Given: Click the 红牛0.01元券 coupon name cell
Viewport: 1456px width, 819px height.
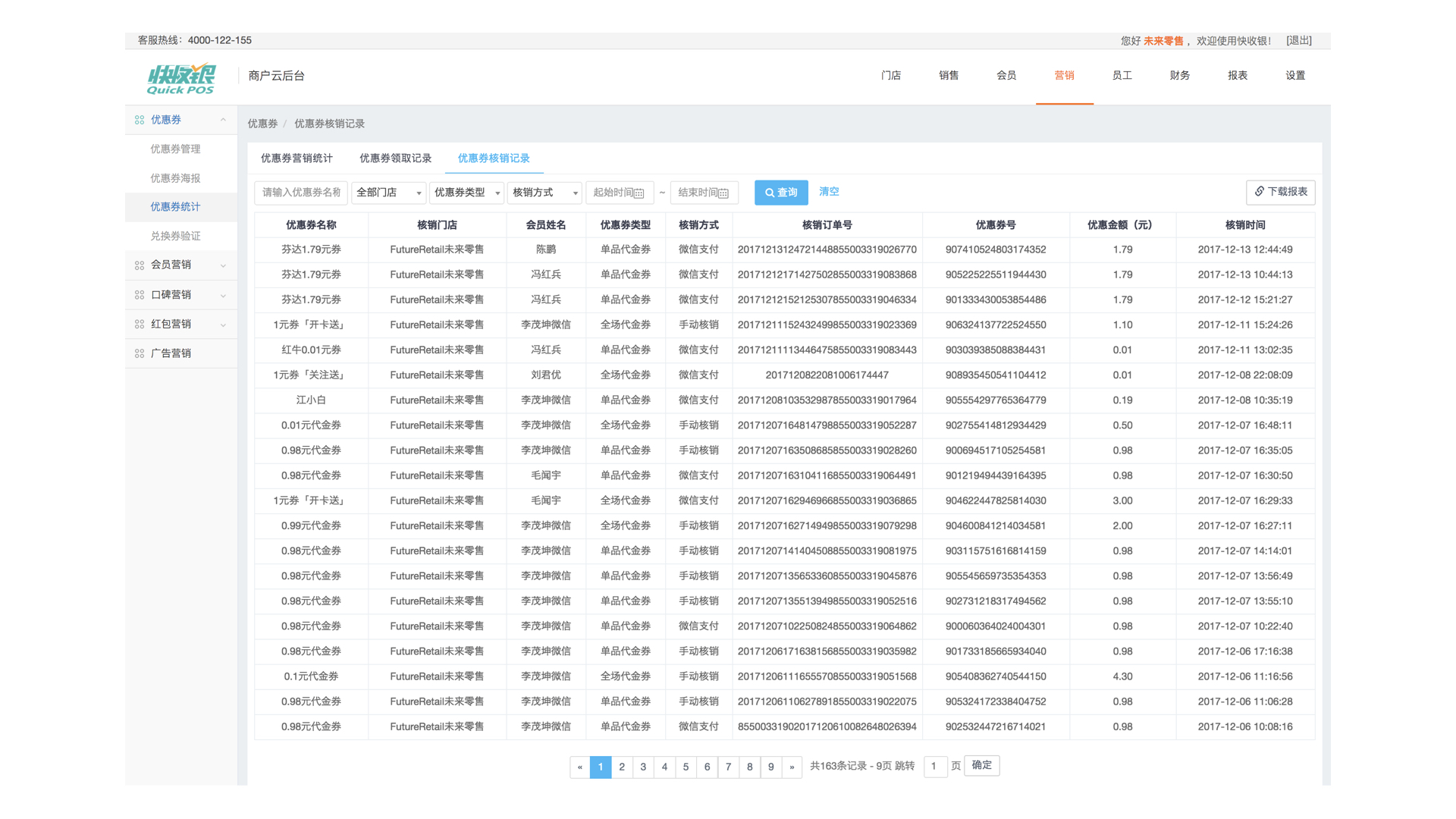Looking at the screenshot, I should [311, 350].
